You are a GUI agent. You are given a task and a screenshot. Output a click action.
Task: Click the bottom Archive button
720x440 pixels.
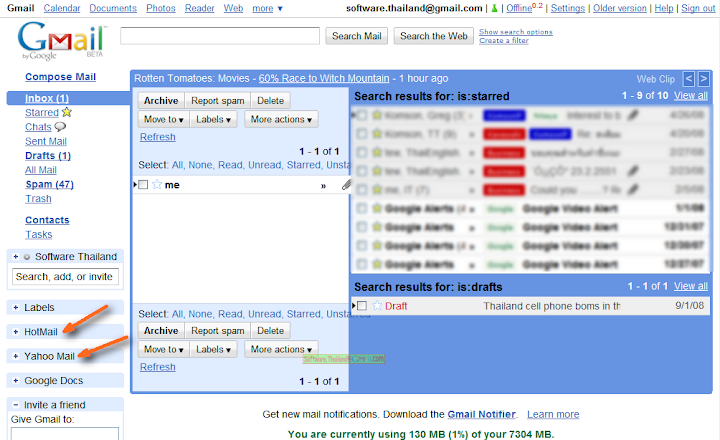[x=161, y=331]
